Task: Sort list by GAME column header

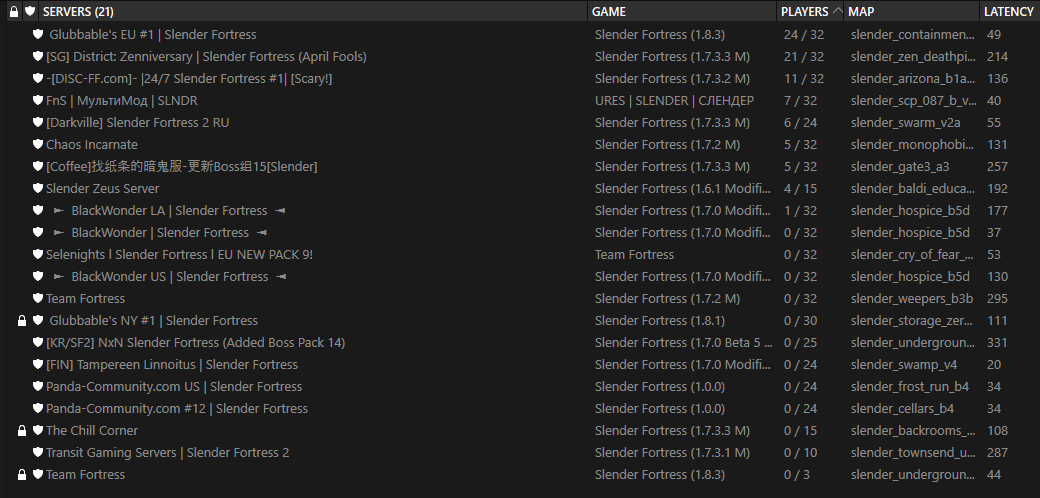Action: point(608,11)
